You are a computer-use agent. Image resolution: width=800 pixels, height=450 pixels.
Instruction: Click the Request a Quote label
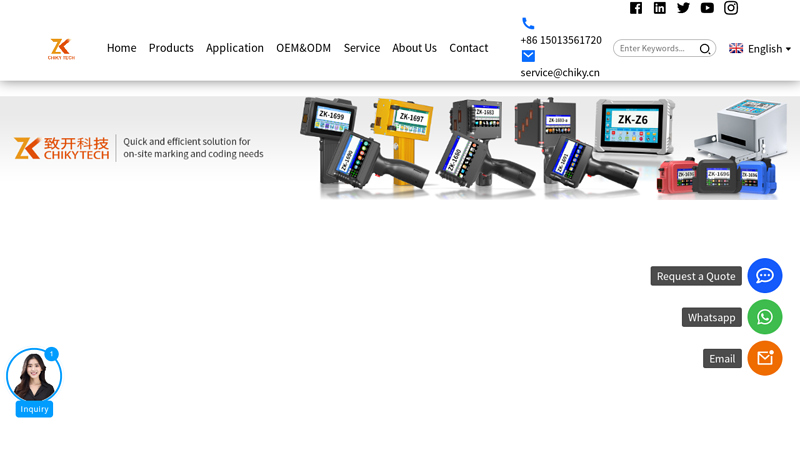click(696, 276)
